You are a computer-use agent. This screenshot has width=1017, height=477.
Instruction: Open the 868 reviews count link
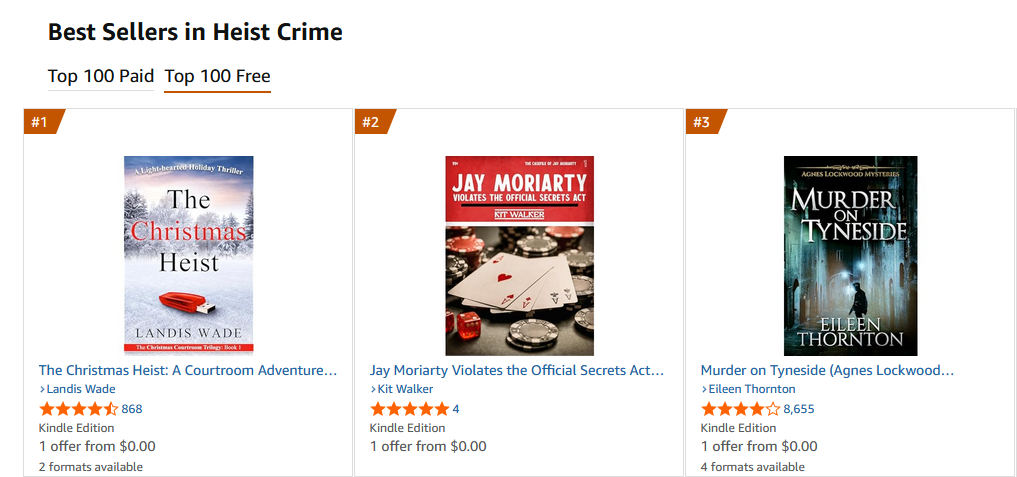click(132, 409)
